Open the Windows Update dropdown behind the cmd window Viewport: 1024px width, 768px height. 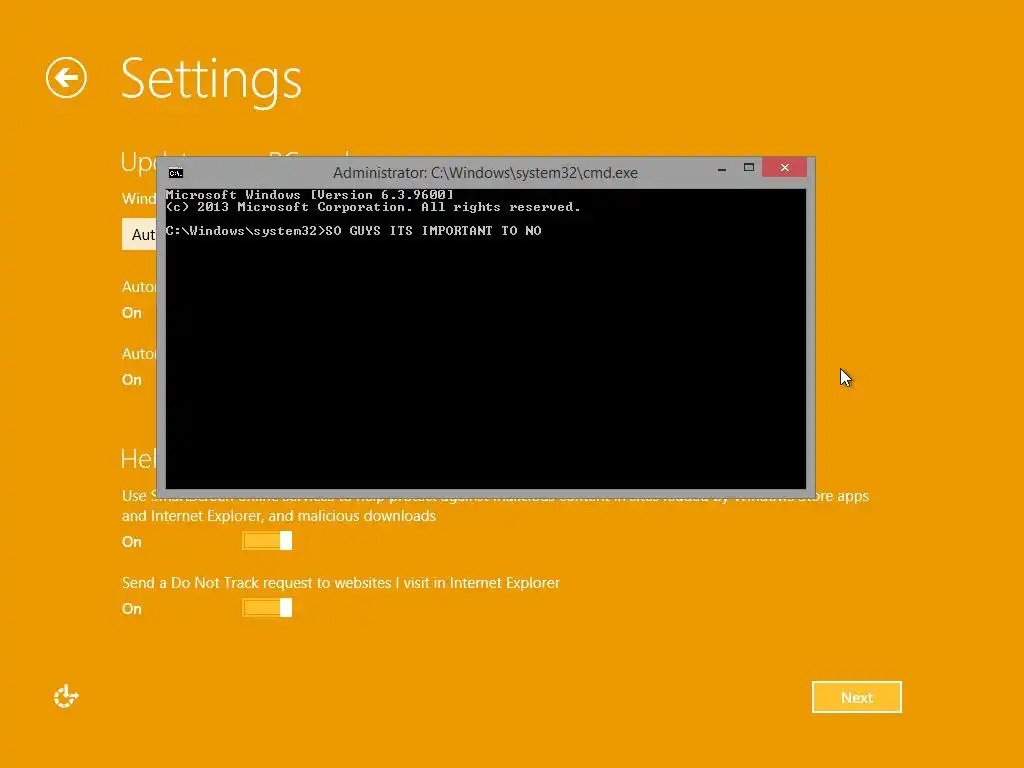[x=140, y=234]
